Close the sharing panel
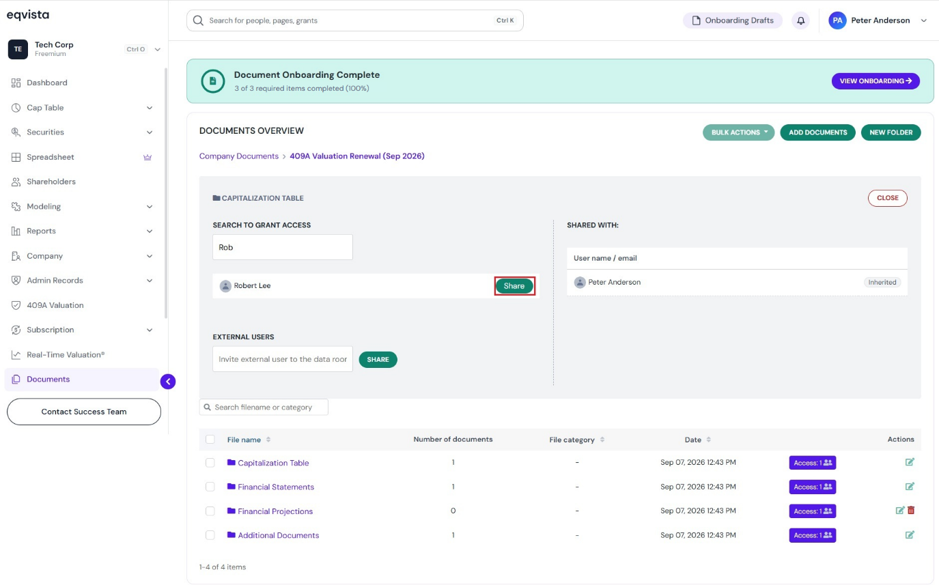The width and height of the screenshot is (939, 585). (887, 198)
